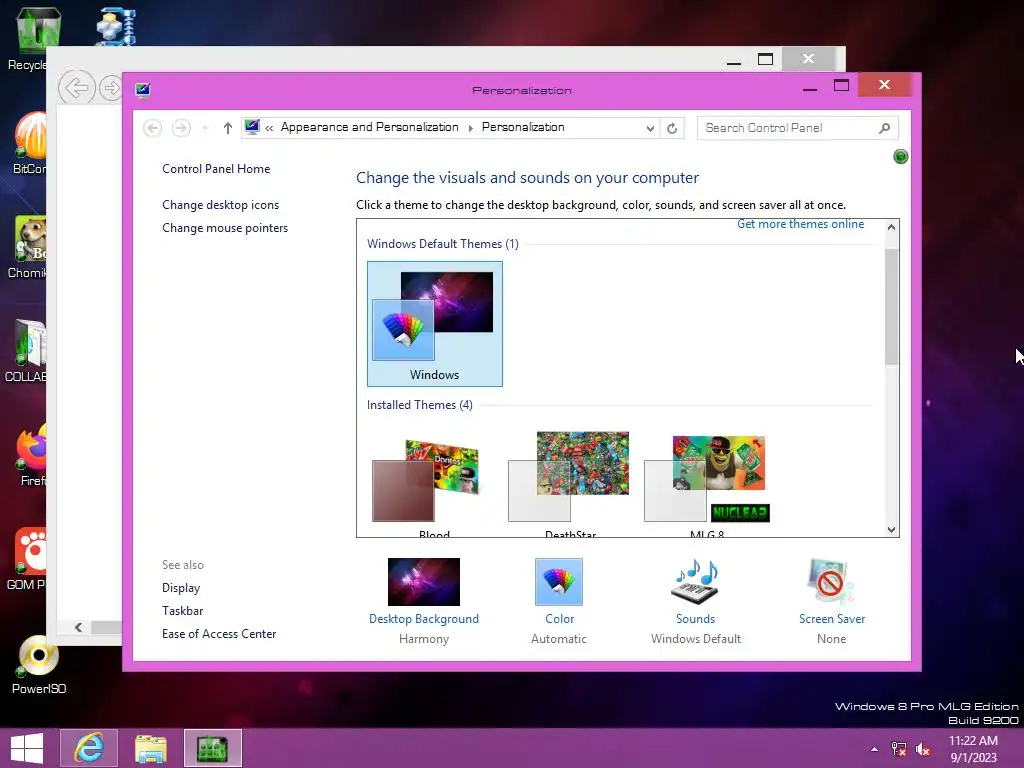1024x768 pixels.
Task: Select Appearance and Personalization breadcrumb
Action: [x=370, y=127]
